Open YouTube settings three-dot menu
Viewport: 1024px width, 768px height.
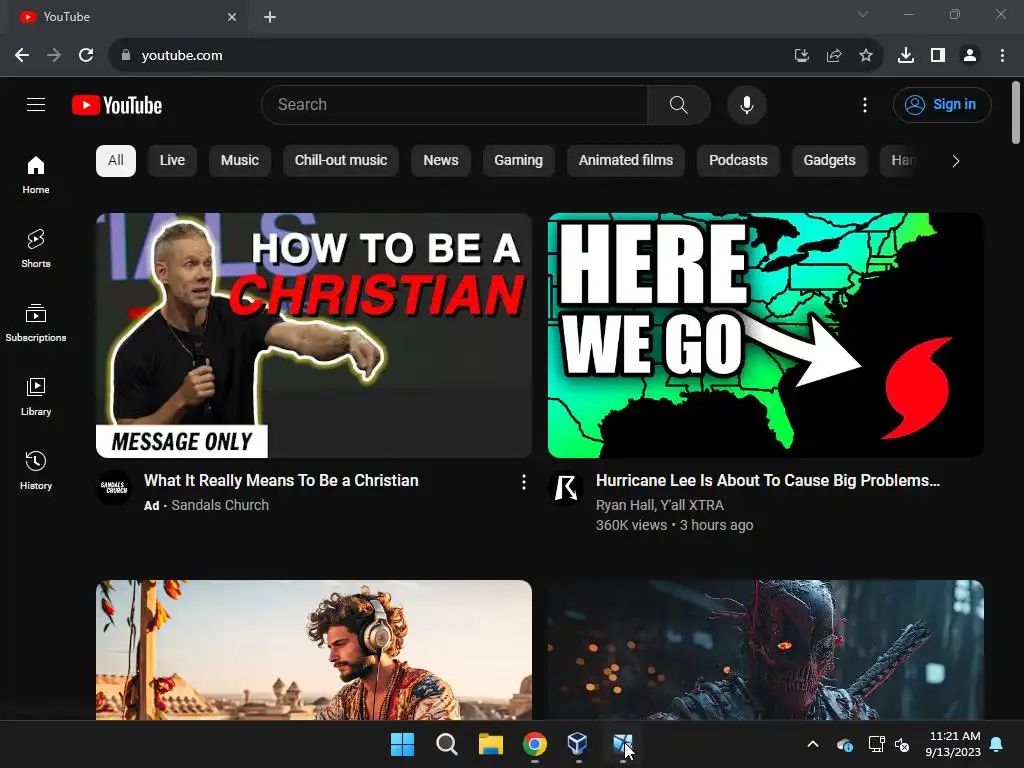tap(865, 104)
